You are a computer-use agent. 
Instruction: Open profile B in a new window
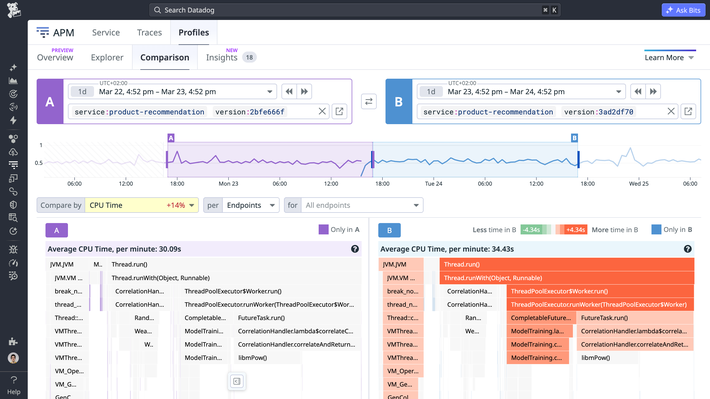[x=688, y=111]
